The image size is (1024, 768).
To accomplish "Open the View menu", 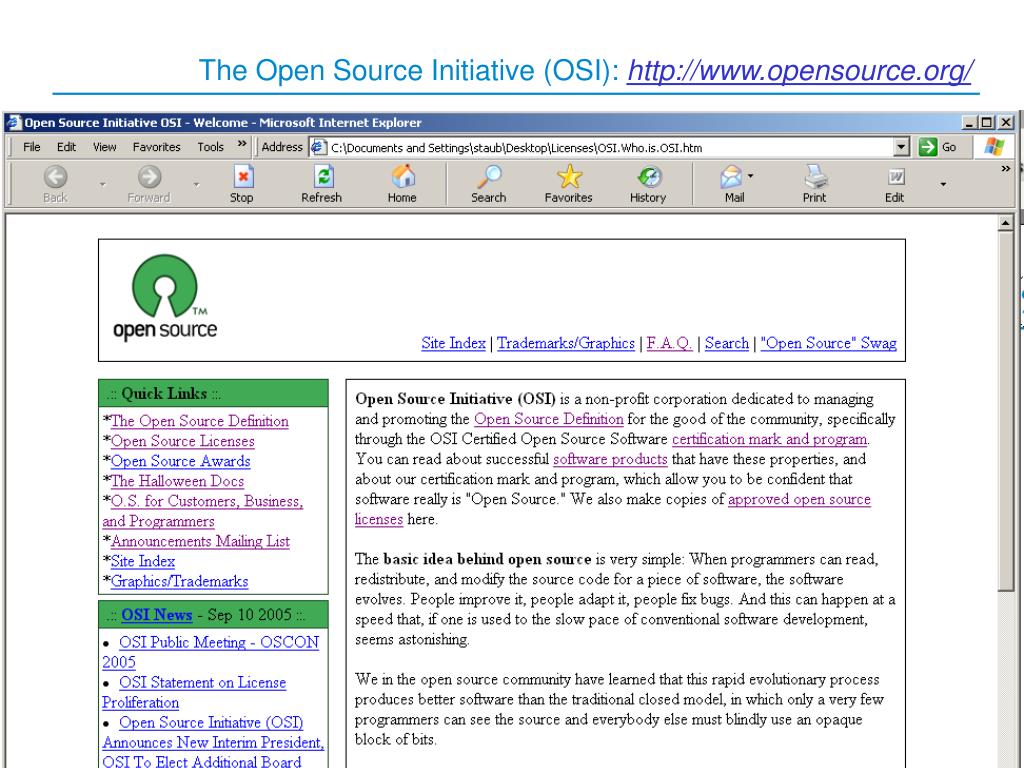I will pyautogui.click(x=104, y=147).
